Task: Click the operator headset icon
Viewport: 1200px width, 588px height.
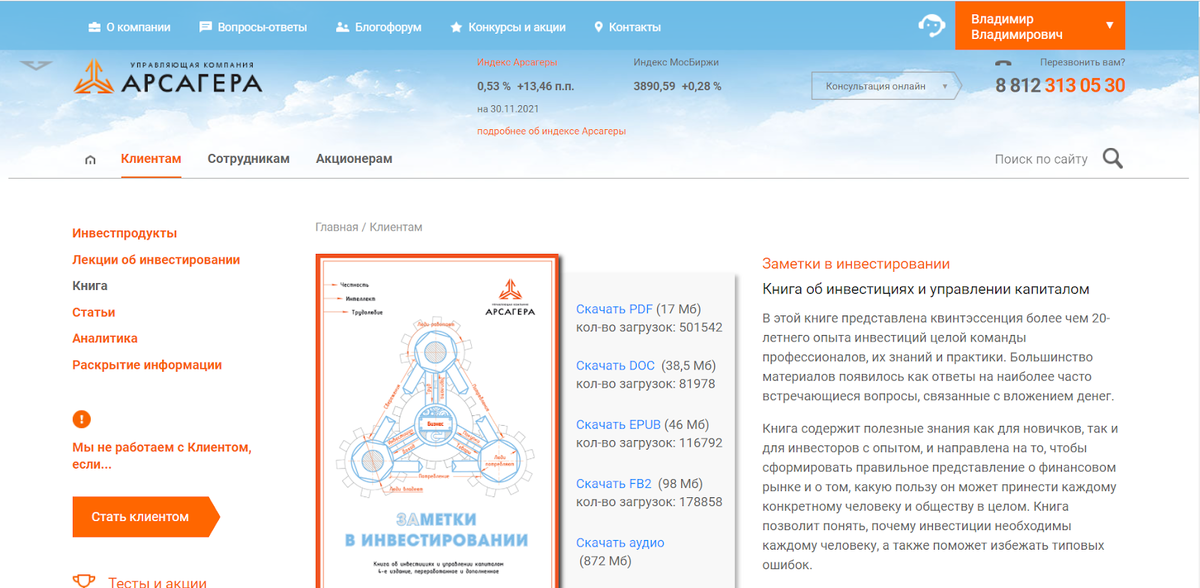Action: (932, 25)
